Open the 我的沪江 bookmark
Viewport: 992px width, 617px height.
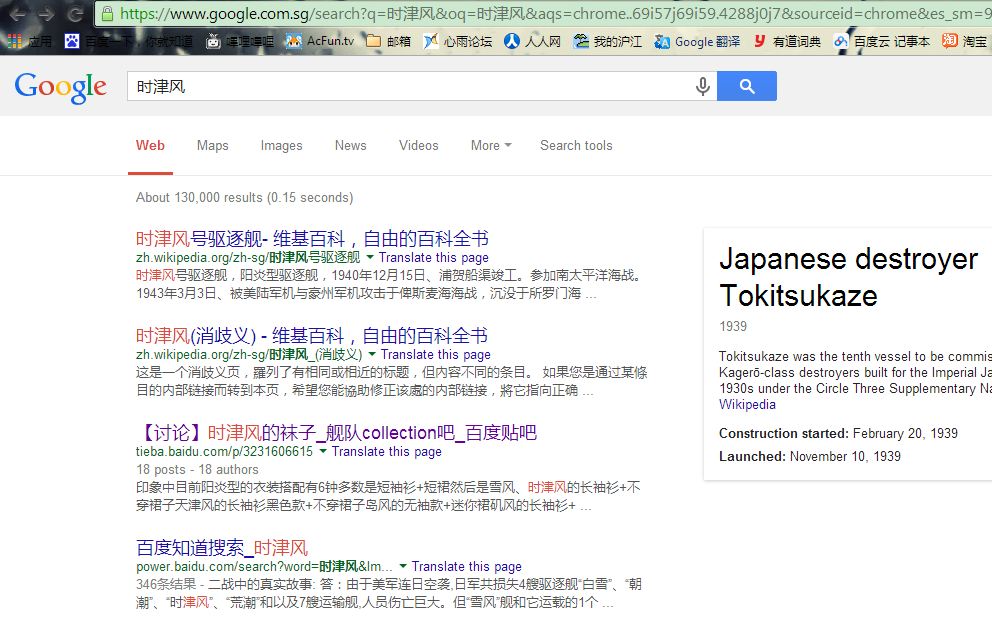coord(607,42)
